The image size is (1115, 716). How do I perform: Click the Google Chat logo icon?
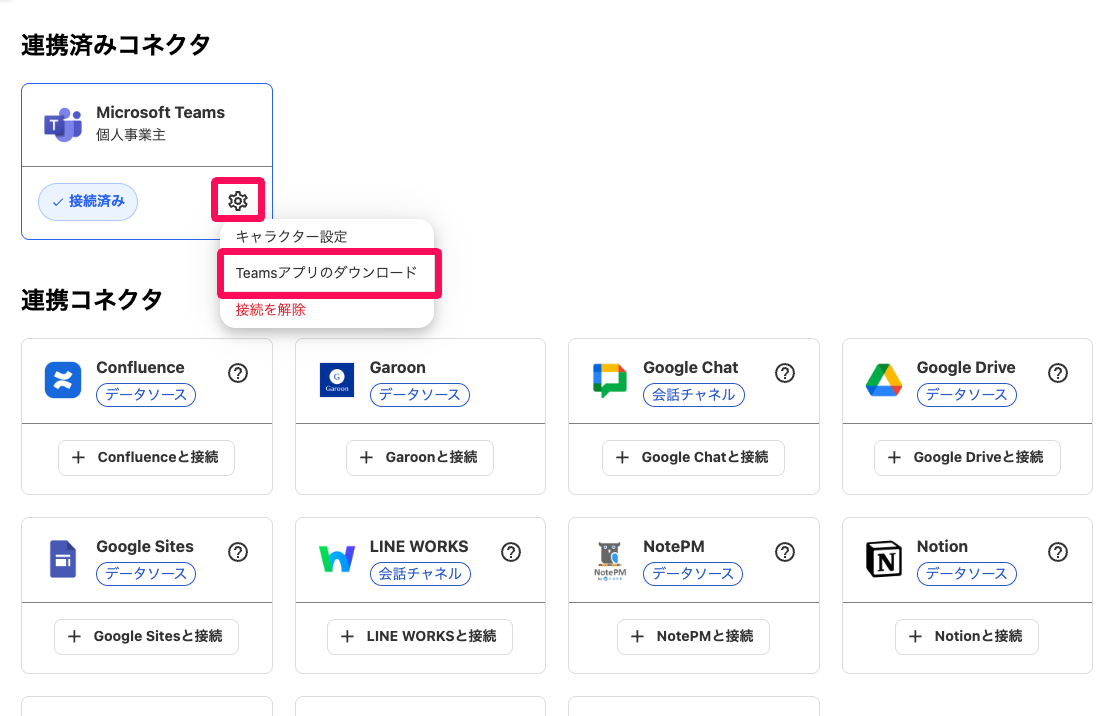609,380
